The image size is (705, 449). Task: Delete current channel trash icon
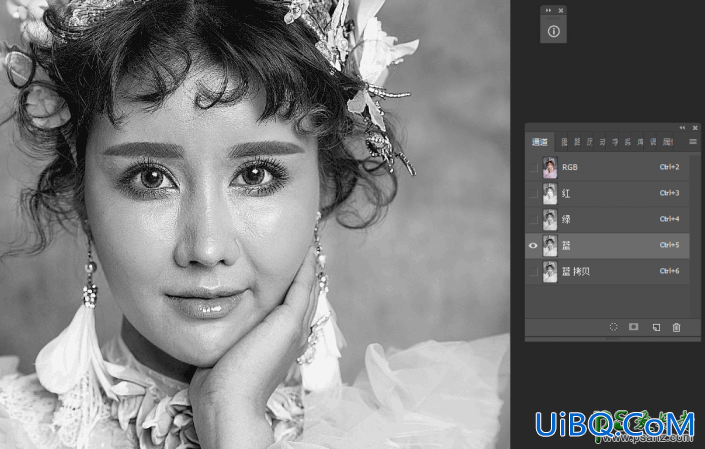click(x=676, y=328)
